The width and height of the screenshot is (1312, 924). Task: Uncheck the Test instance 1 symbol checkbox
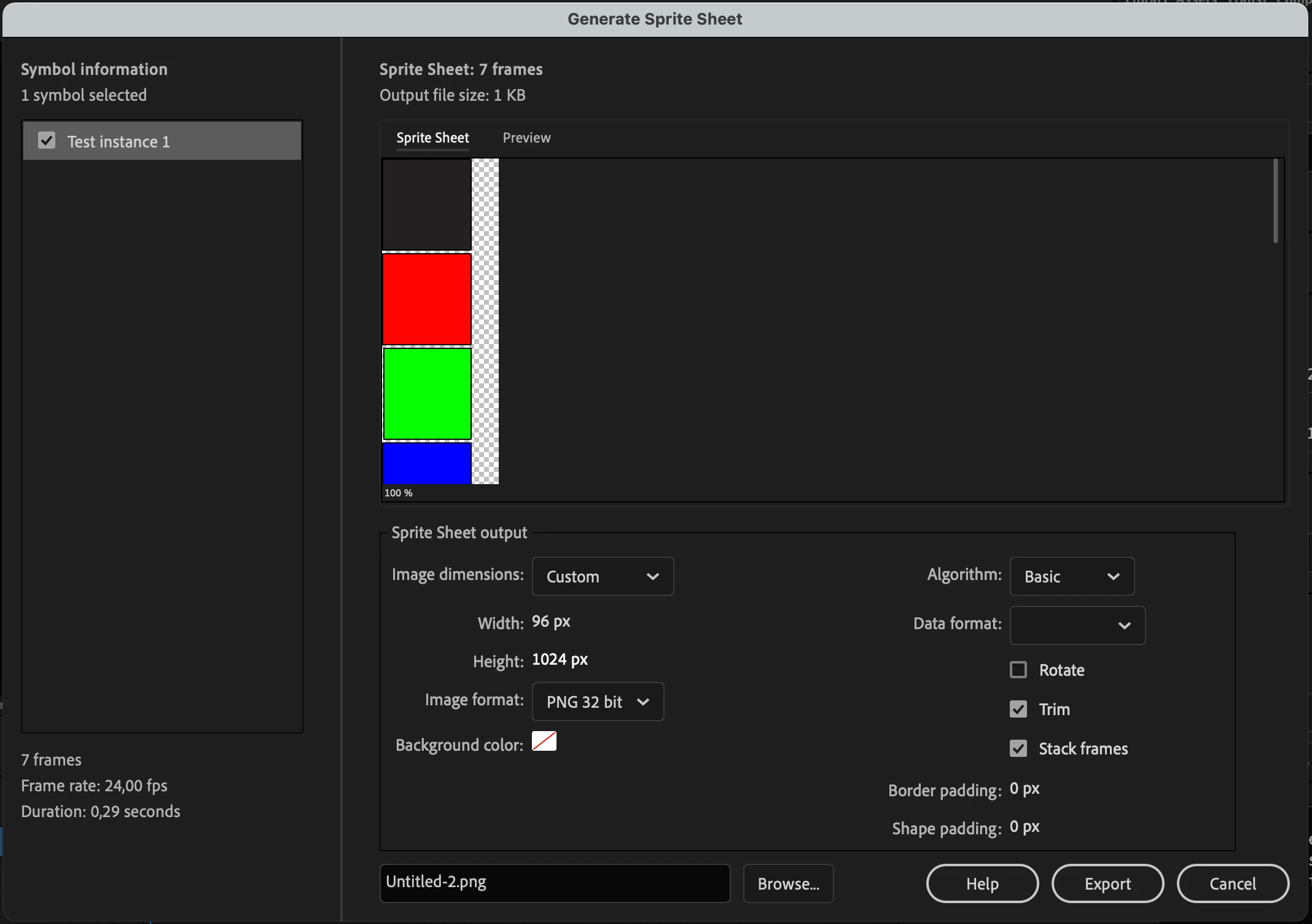[x=47, y=141]
